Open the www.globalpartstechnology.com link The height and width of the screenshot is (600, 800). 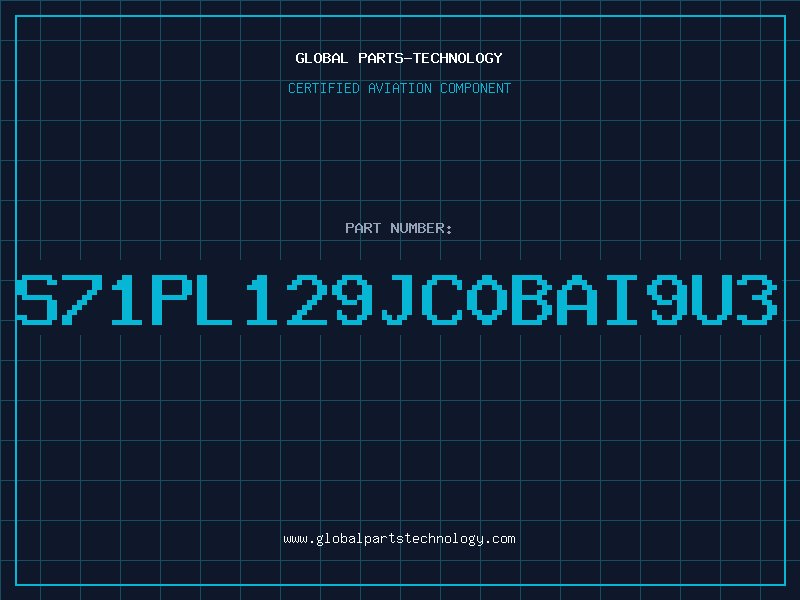pos(399,539)
